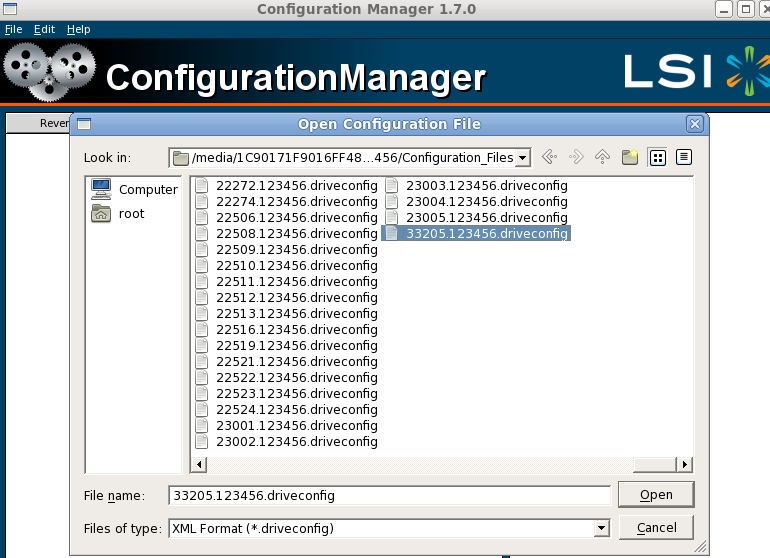This screenshot has width=770, height=558.
Task: Open the Edit menu
Action: [x=43, y=29]
